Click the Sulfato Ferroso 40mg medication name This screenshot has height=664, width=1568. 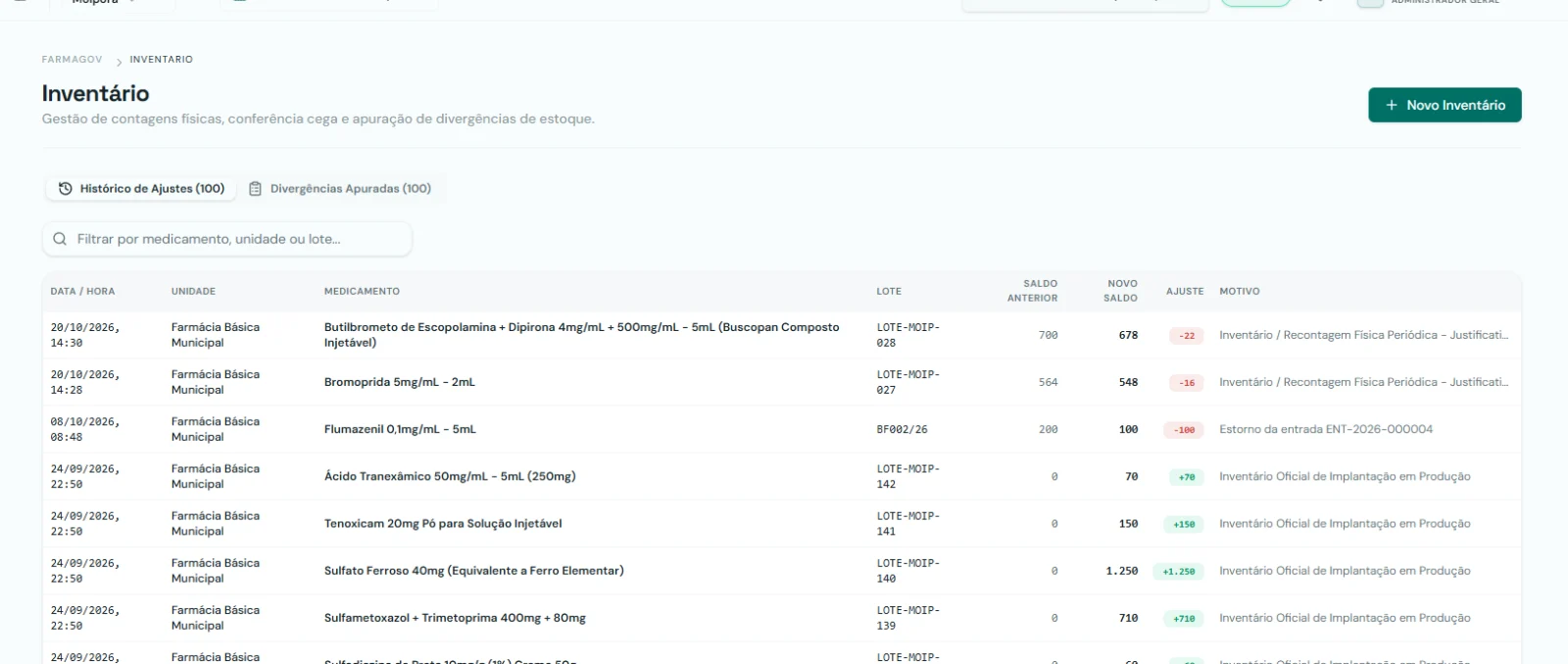click(x=474, y=571)
